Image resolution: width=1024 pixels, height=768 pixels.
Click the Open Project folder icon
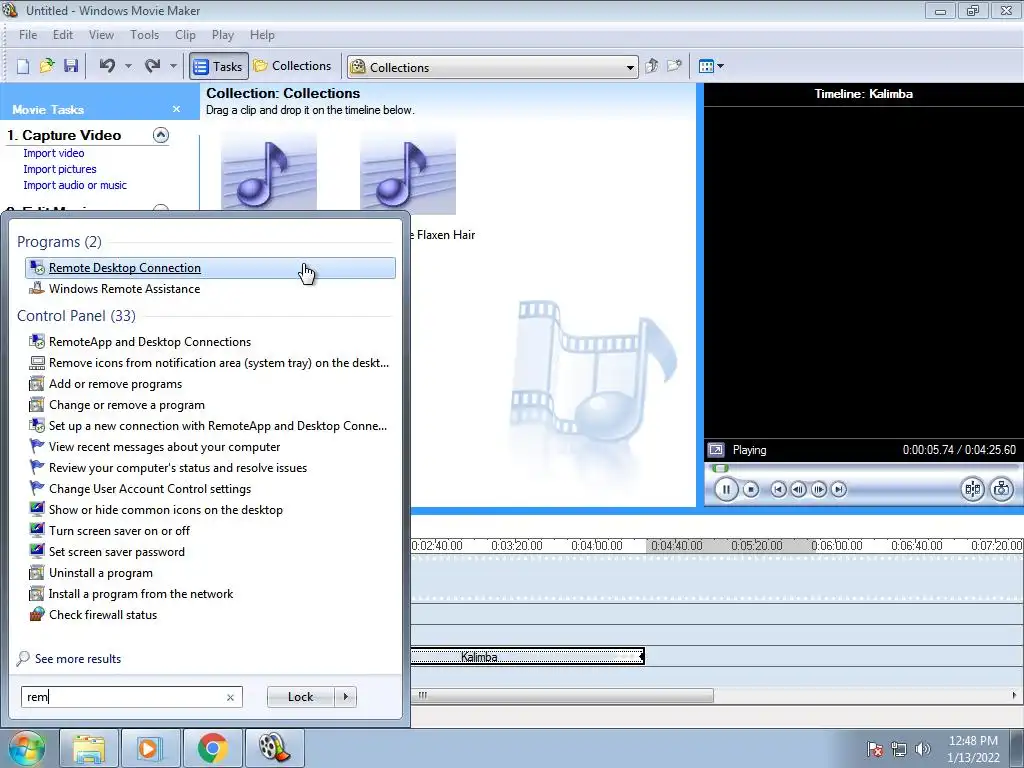[47, 66]
